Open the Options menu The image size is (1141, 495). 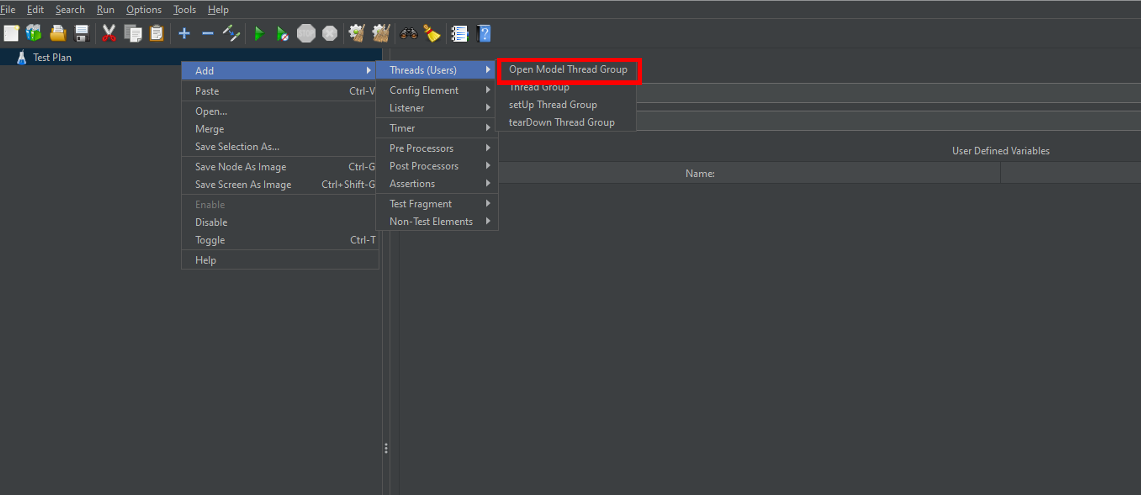tap(143, 9)
